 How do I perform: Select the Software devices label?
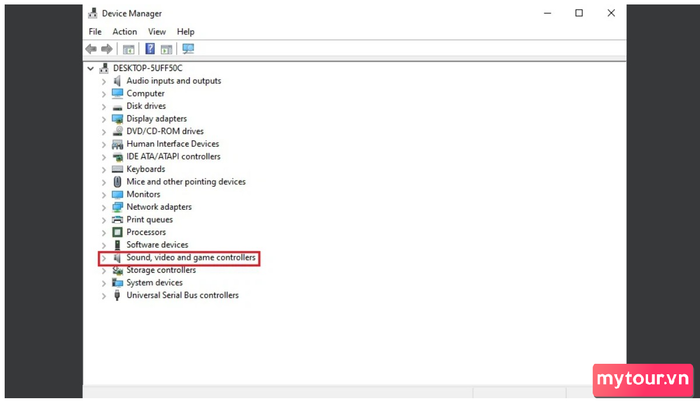[157, 245]
